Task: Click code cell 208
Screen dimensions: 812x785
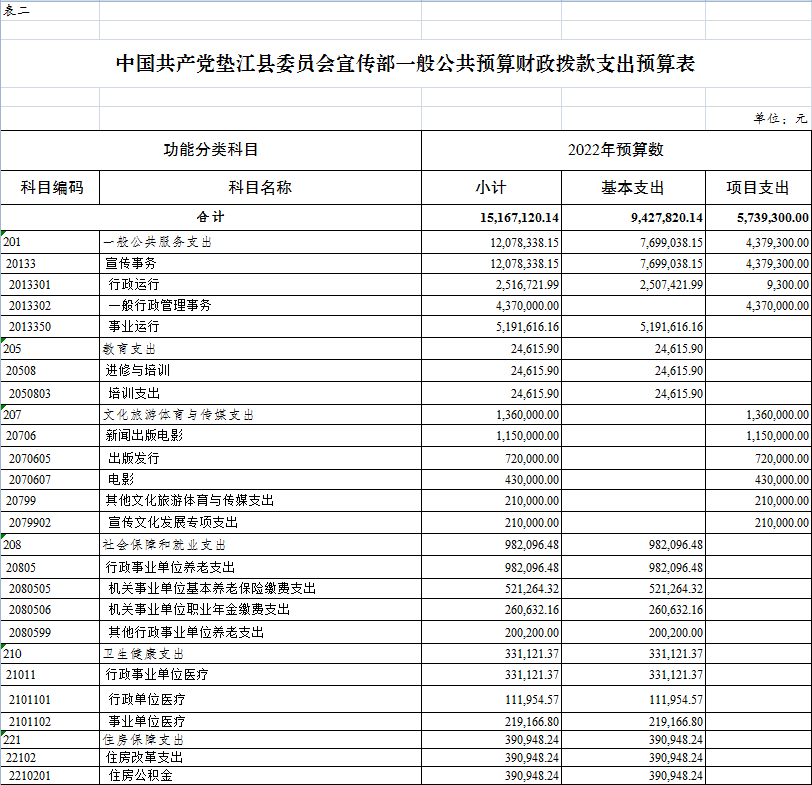Action: 50,545
